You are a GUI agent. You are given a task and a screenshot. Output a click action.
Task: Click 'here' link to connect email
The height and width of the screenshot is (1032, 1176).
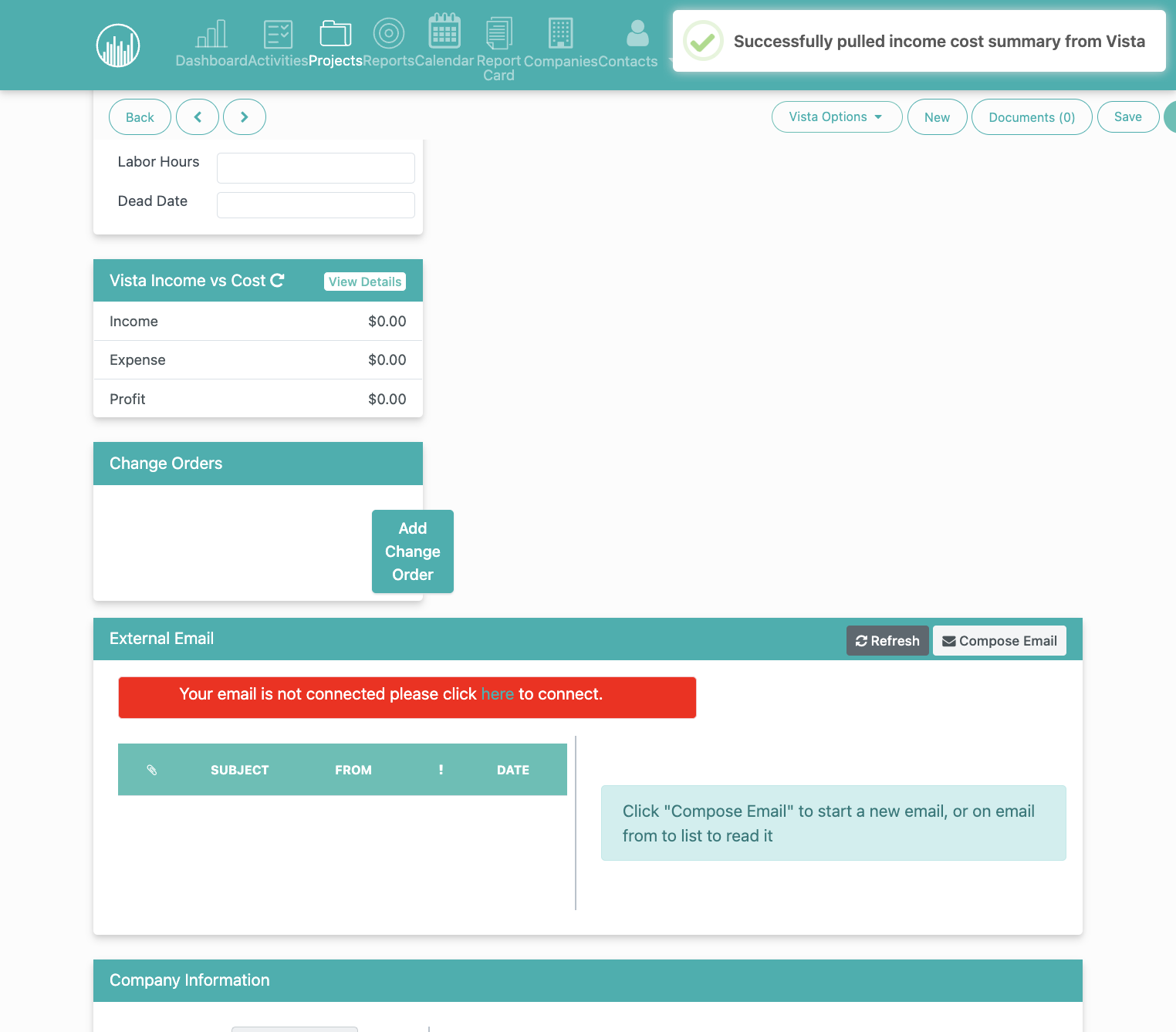click(498, 694)
